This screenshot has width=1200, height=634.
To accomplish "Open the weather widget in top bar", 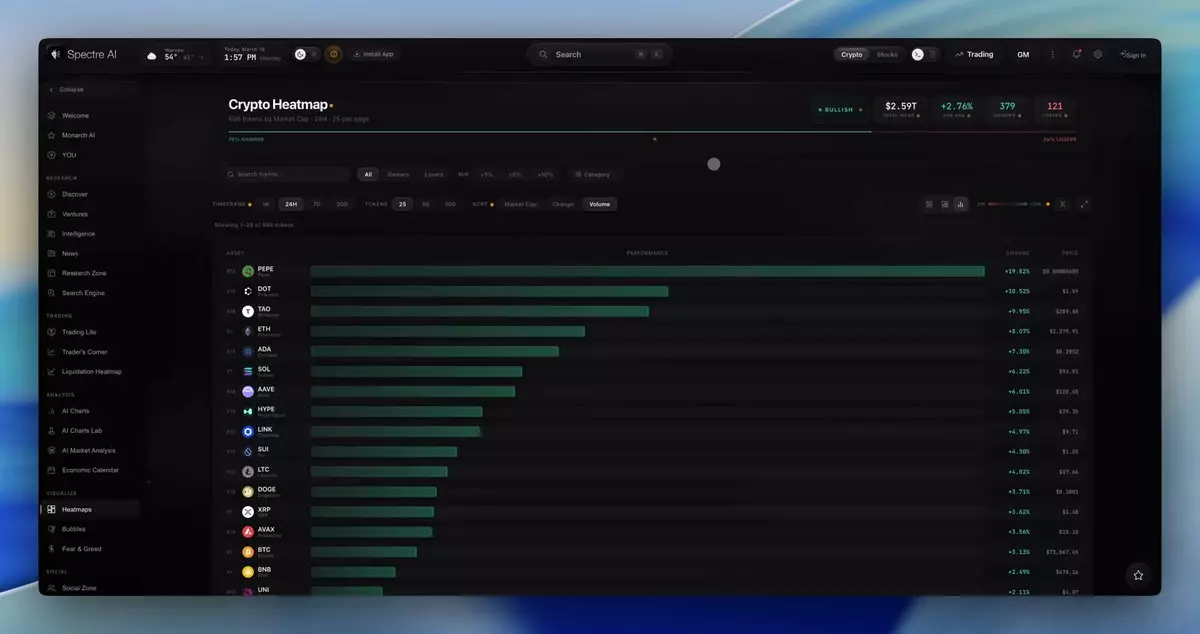I will [176, 55].
